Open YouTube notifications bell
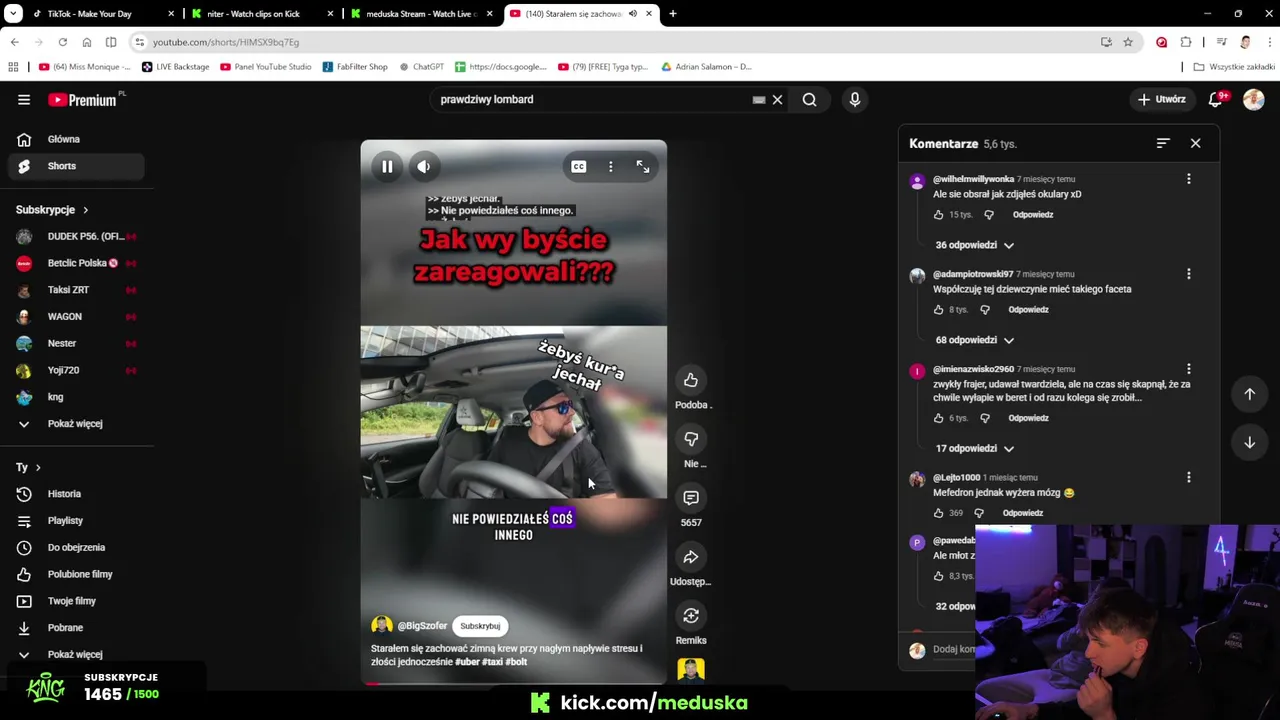The image size is (1280, 720). click(1216, 100)
